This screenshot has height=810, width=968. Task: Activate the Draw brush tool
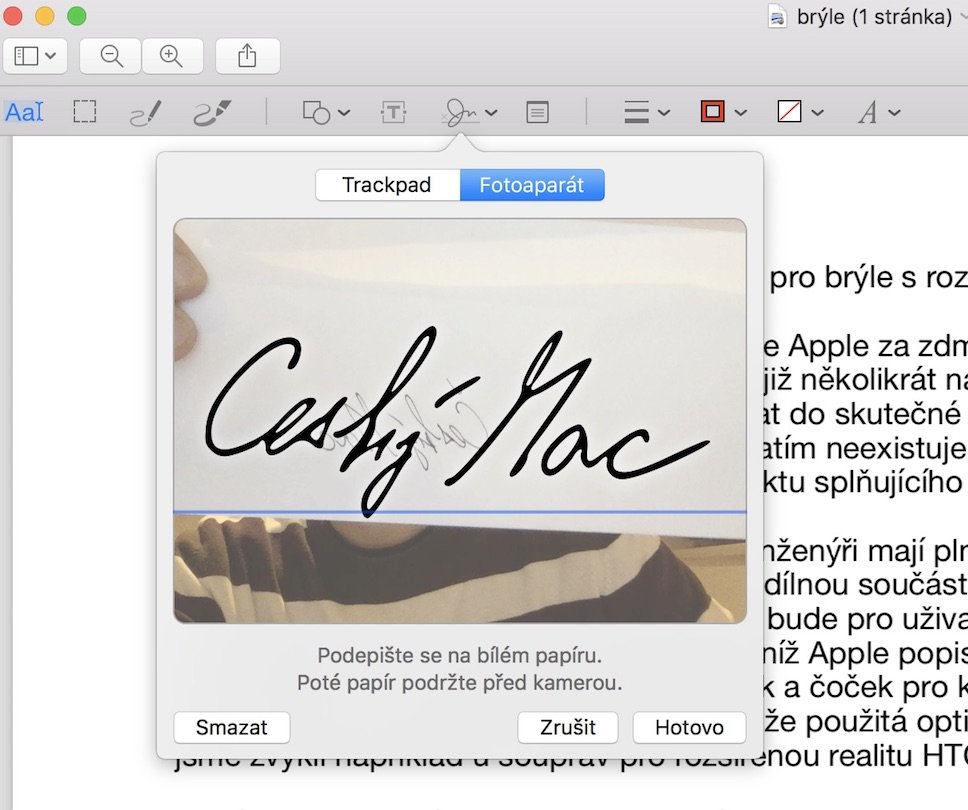(x=211, y=113)
